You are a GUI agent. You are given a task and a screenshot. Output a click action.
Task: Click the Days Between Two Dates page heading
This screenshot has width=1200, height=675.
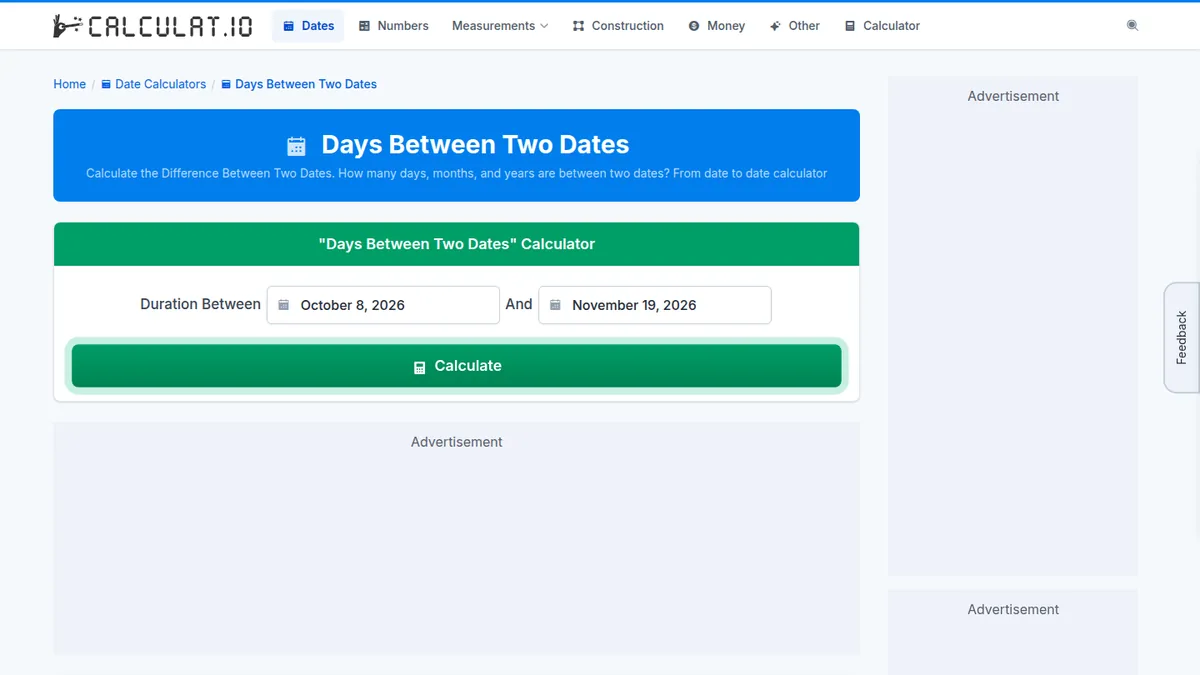point(475,145)
